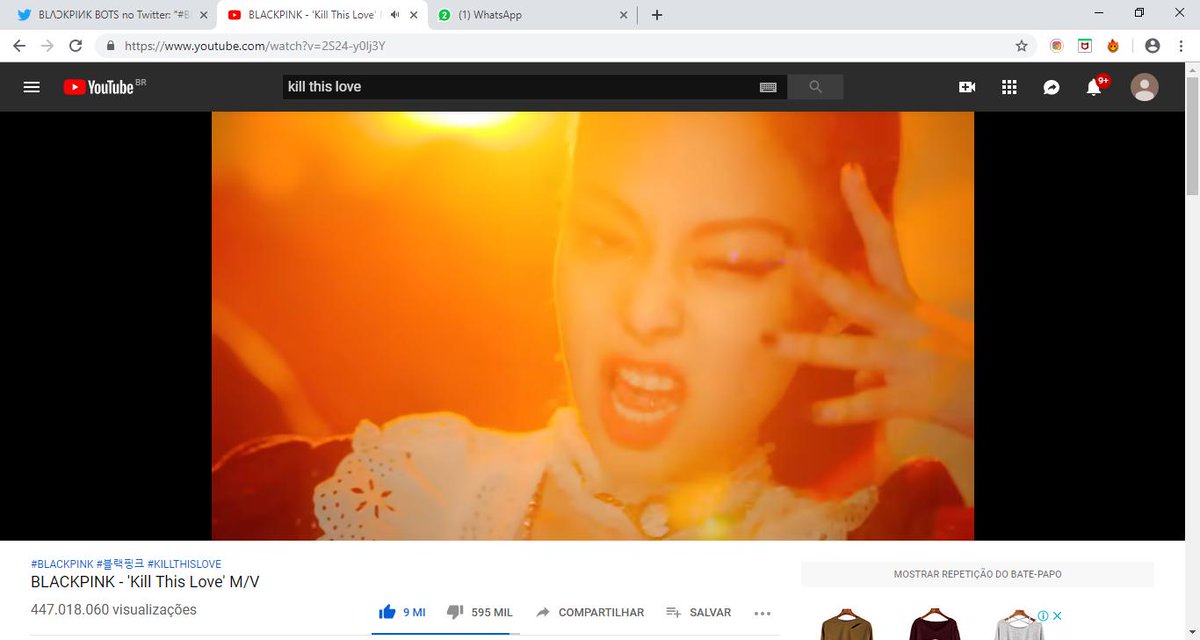The height and width of the screenshot is (640, 1200).
Task: Open the on-screen keyboard icon in search box
Action: [768, 87]
